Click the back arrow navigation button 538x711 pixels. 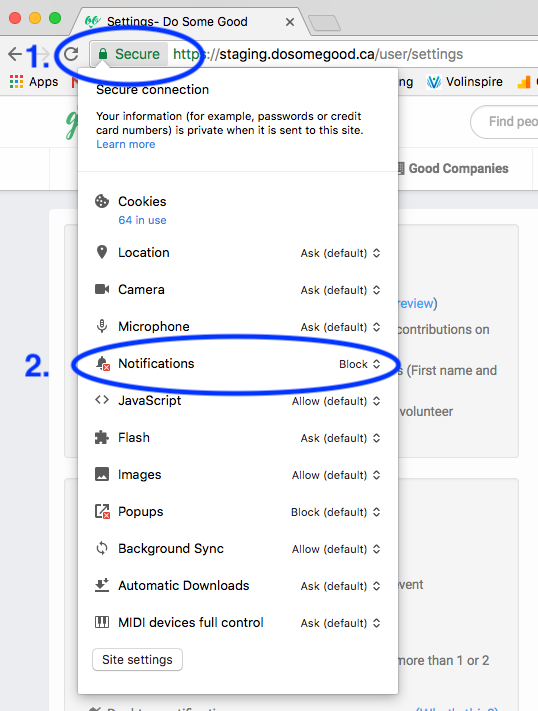coord(15,54)
